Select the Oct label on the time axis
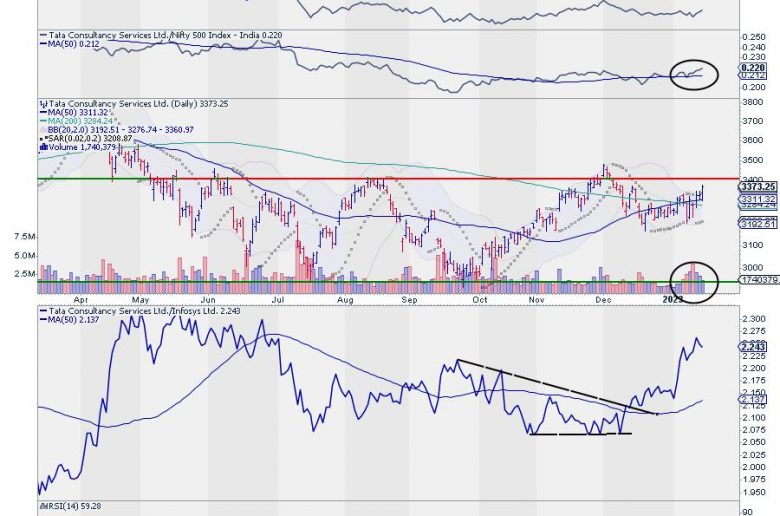Viewport: 780px width, 516px height. point(480,300)
